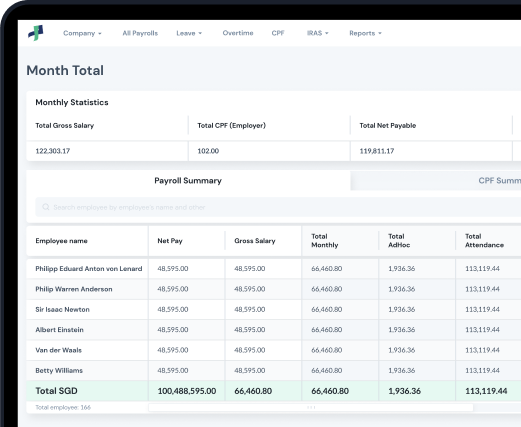The height and width of the screenshot is (427, 521).
Task: Click Total Gross Salary value 122,303.17
Action: (x=53, y=151)
